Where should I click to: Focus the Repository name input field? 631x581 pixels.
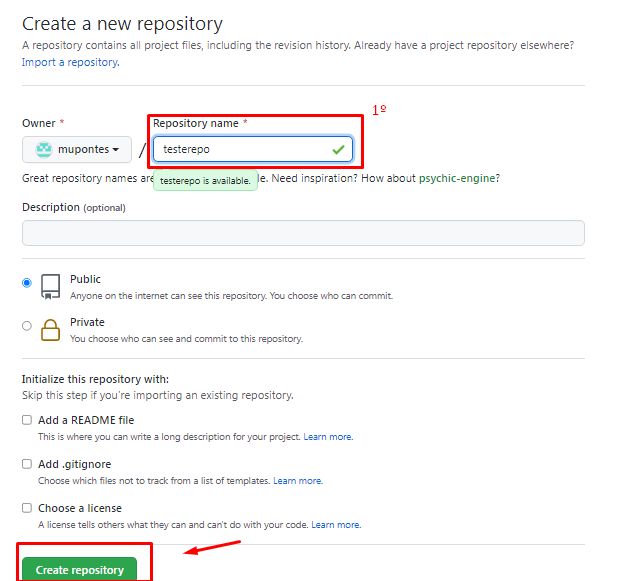coord(253,149)
